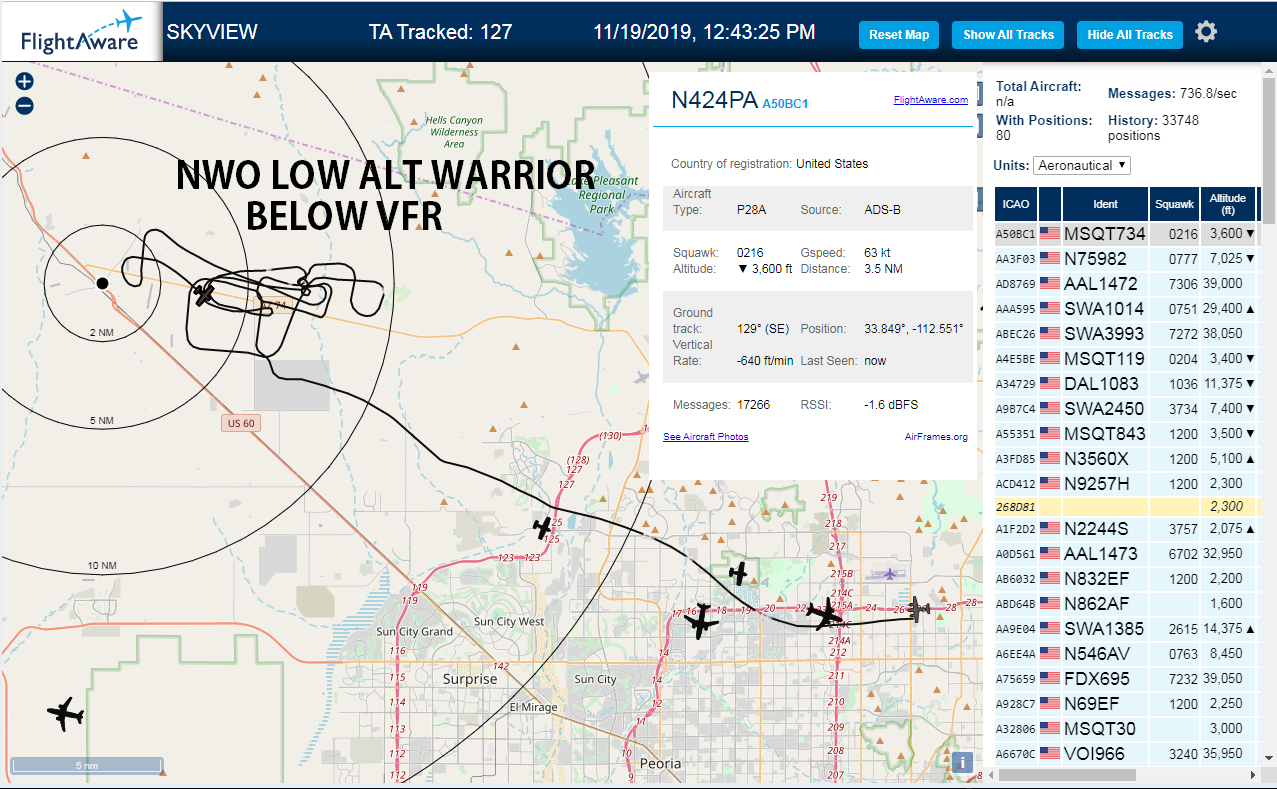Select aircraft icon at end of track near 26

click(920, 609)
